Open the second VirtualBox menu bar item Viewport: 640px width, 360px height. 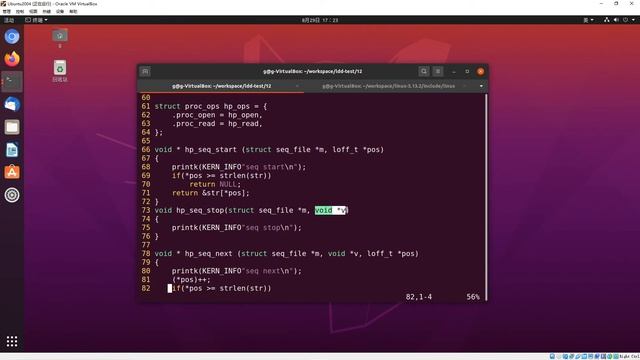point(20,11)
